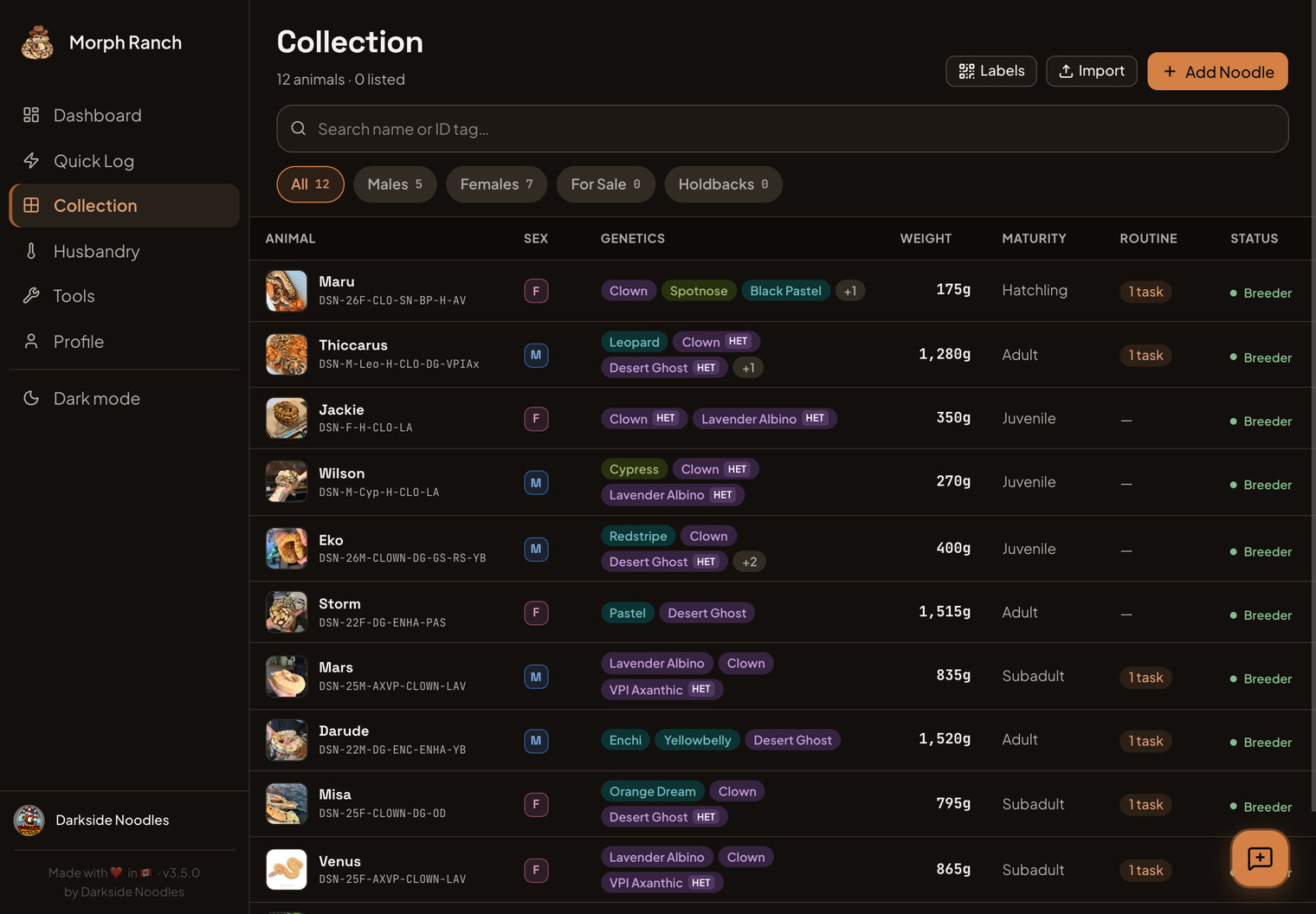
Task: Click the feedback chat bubble icon
Action: 1260,858
